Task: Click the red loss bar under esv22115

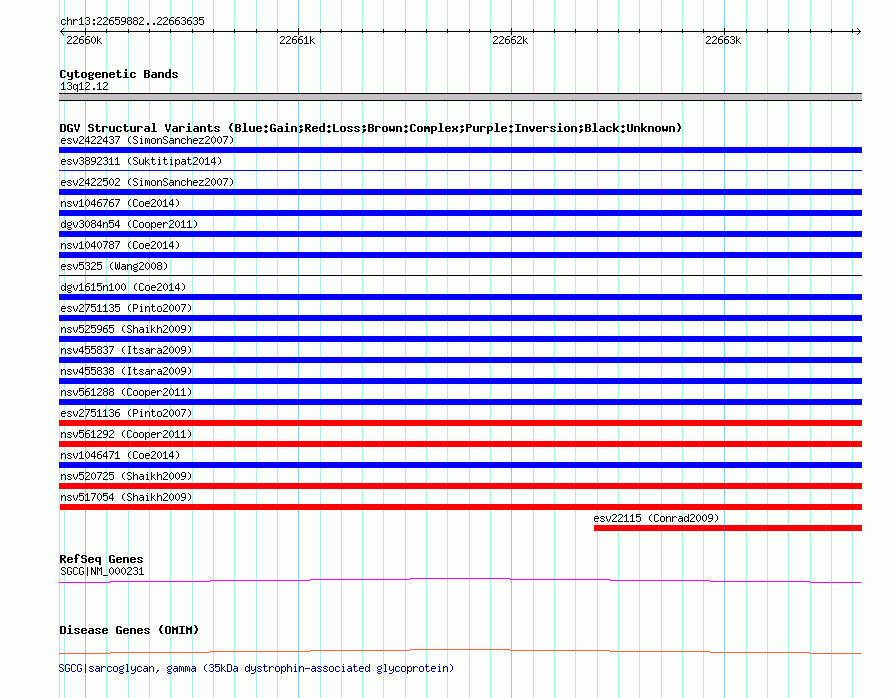Action: point(727,528)
